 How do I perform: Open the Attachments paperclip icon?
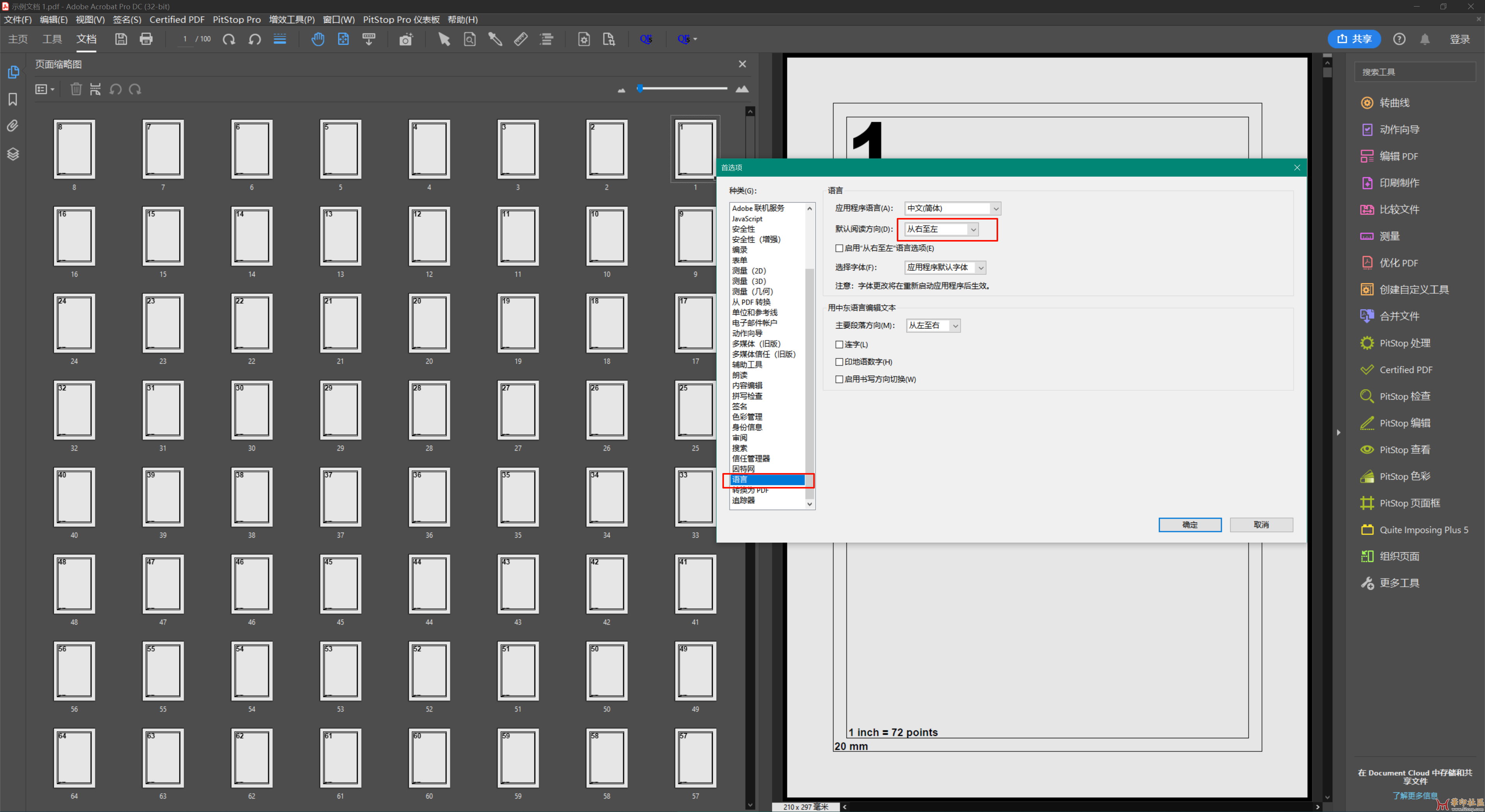[x=13, y=126]
